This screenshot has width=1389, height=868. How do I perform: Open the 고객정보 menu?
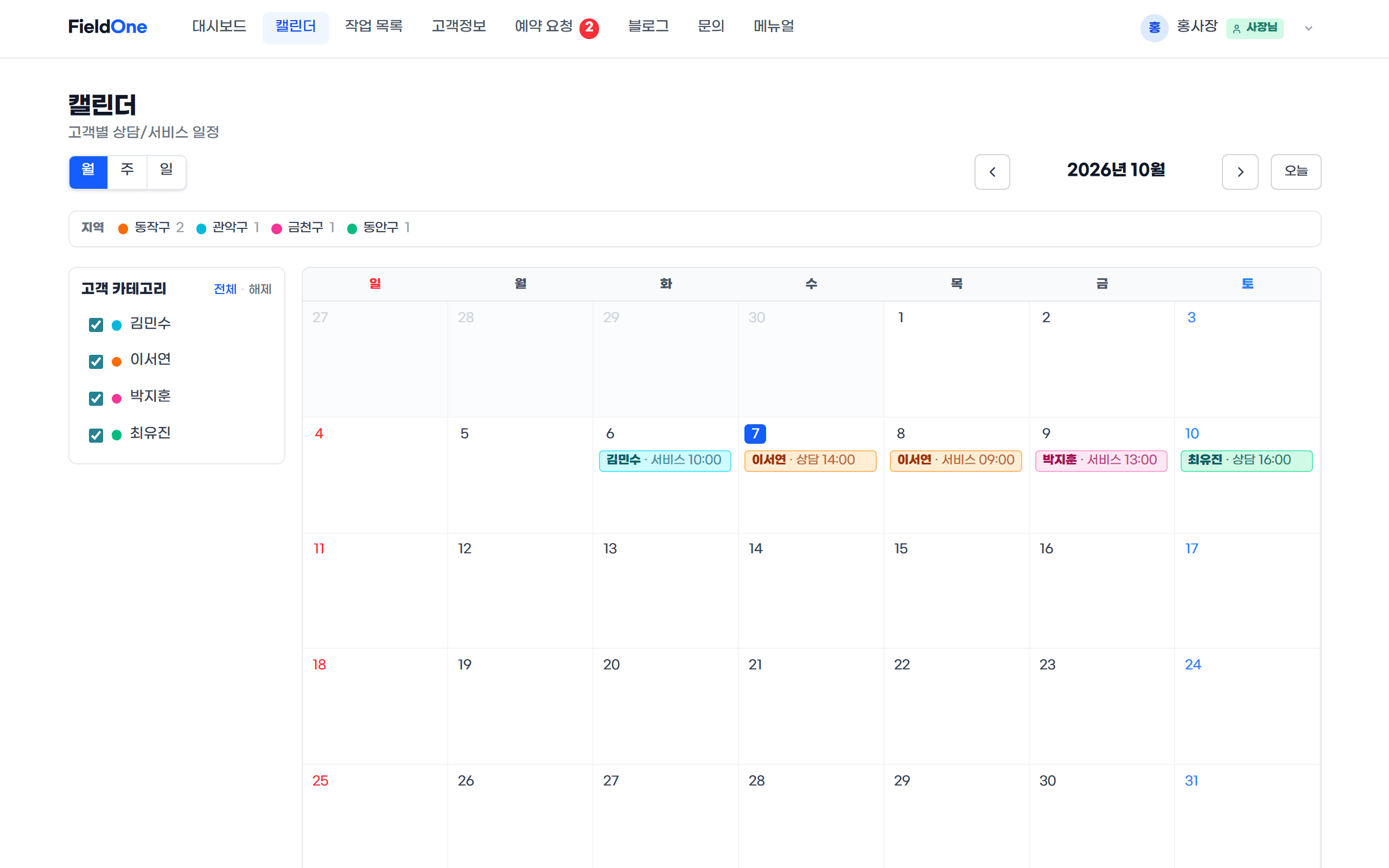click(x=458, y=27)
